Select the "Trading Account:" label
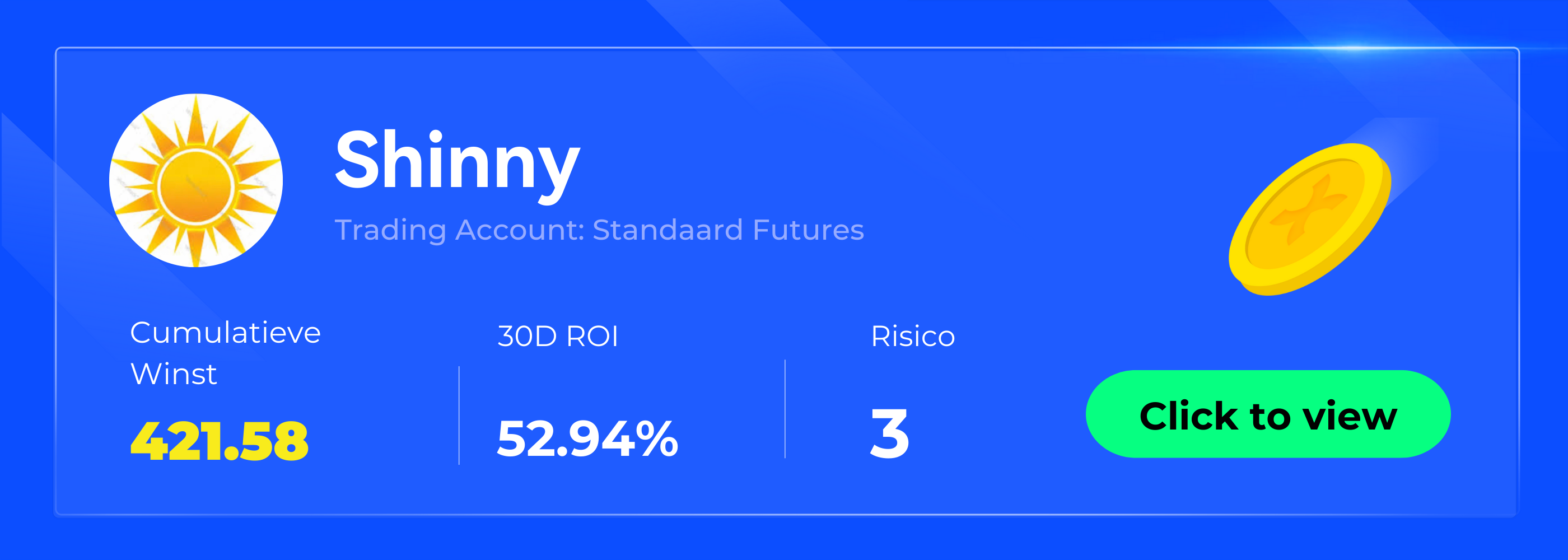Image resolution: width=1568 pixels, height=560 pixels. [459, 230]
